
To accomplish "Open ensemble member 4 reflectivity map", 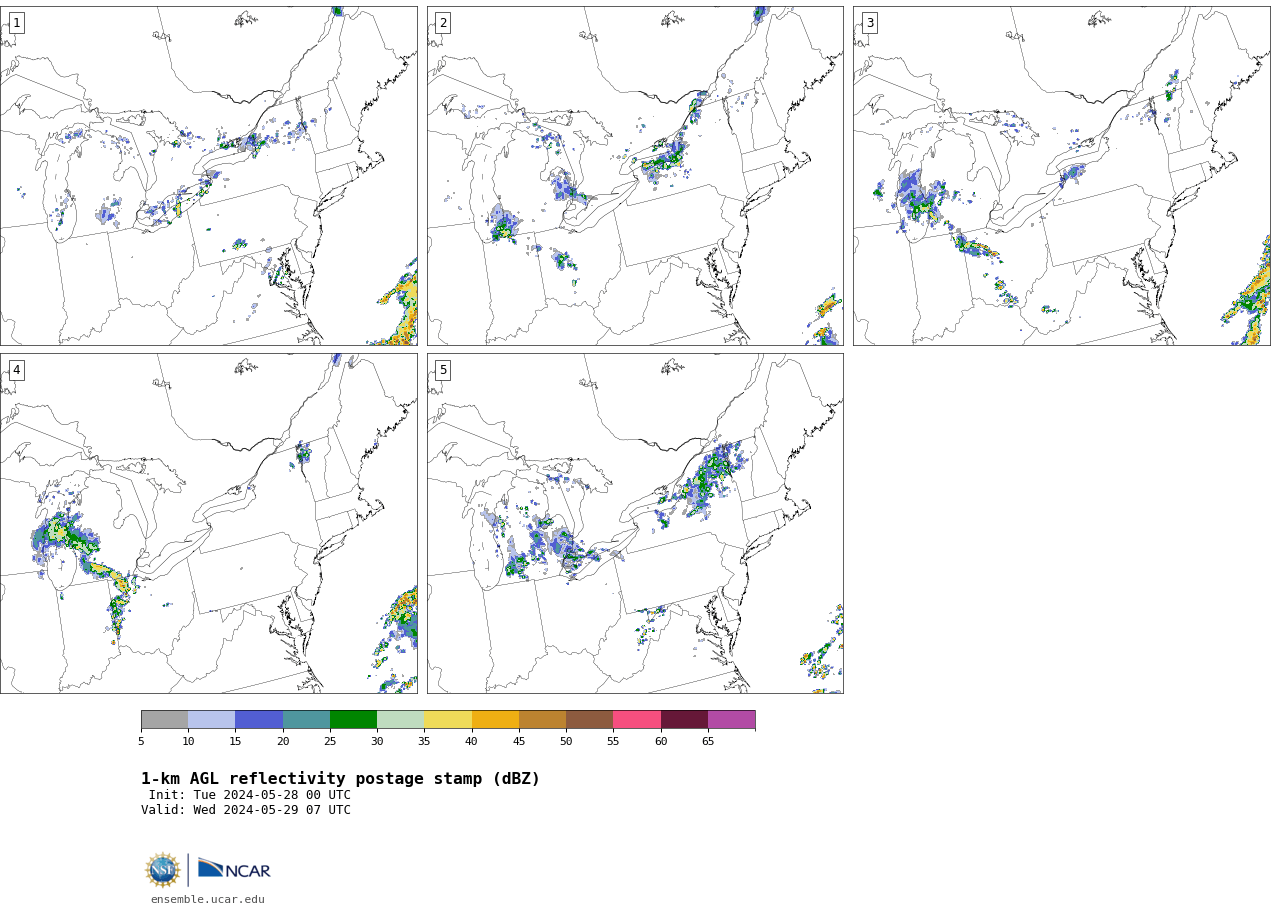I will (x=209, y=523).
